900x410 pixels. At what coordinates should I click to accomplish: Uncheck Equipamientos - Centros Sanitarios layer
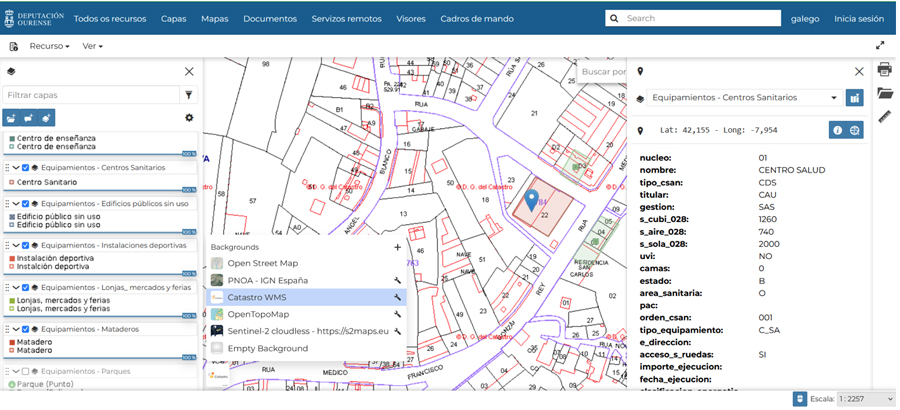click(x=26, y=168)
